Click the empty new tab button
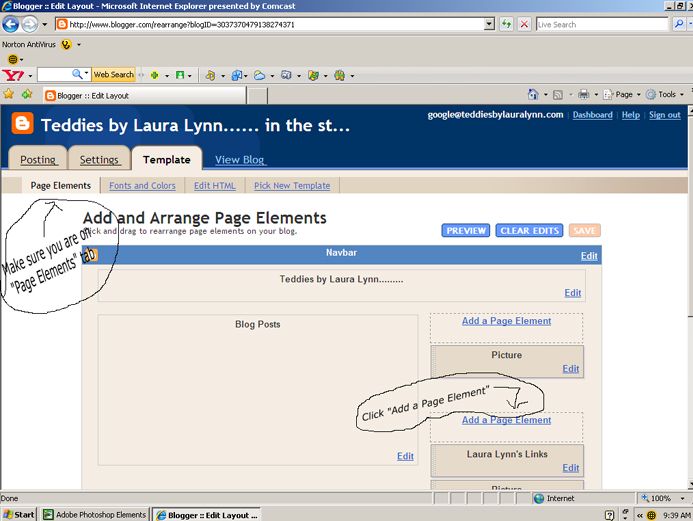 [x=257, y=95]
